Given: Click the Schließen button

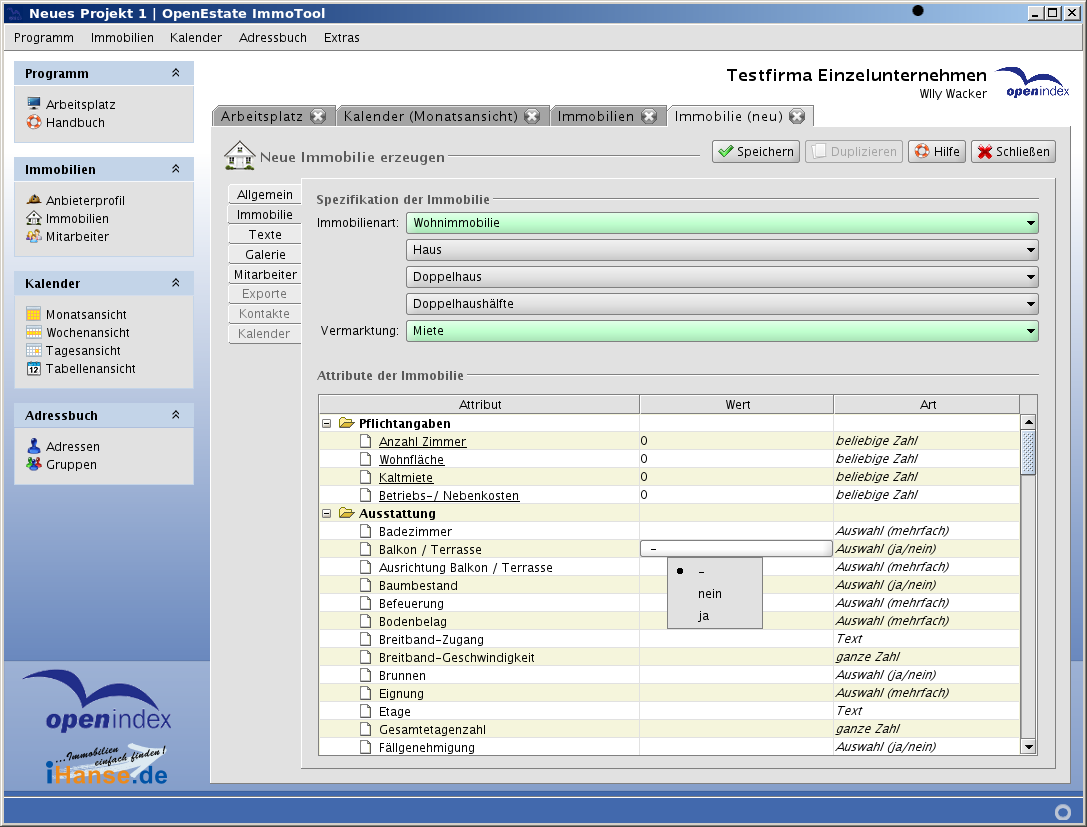Looking at the screenshot, I should pos(1013,152).
